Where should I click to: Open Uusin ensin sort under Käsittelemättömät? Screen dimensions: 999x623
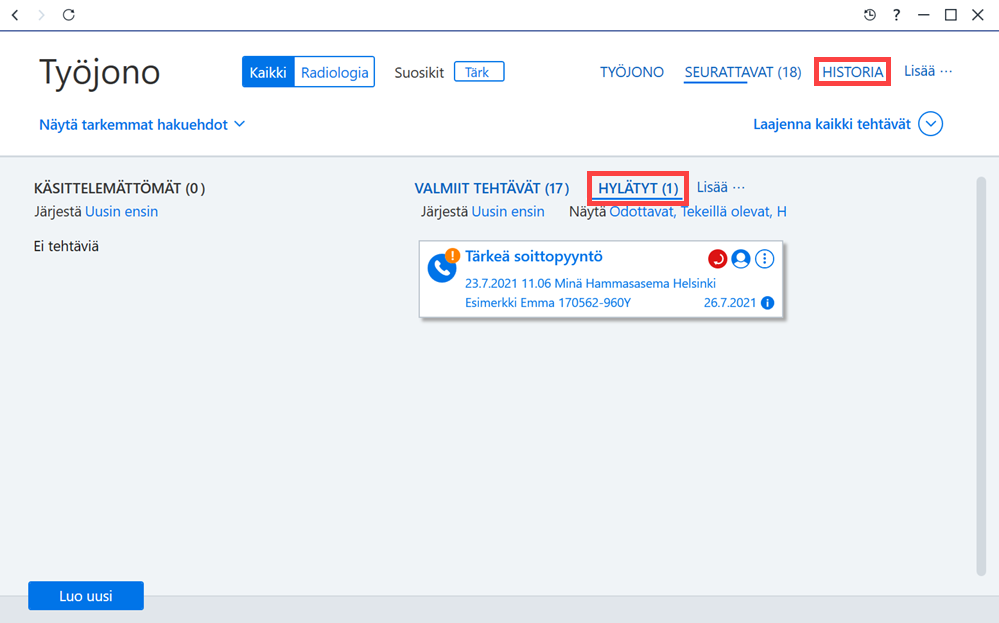pyautogui.click(x=122, y=211)
